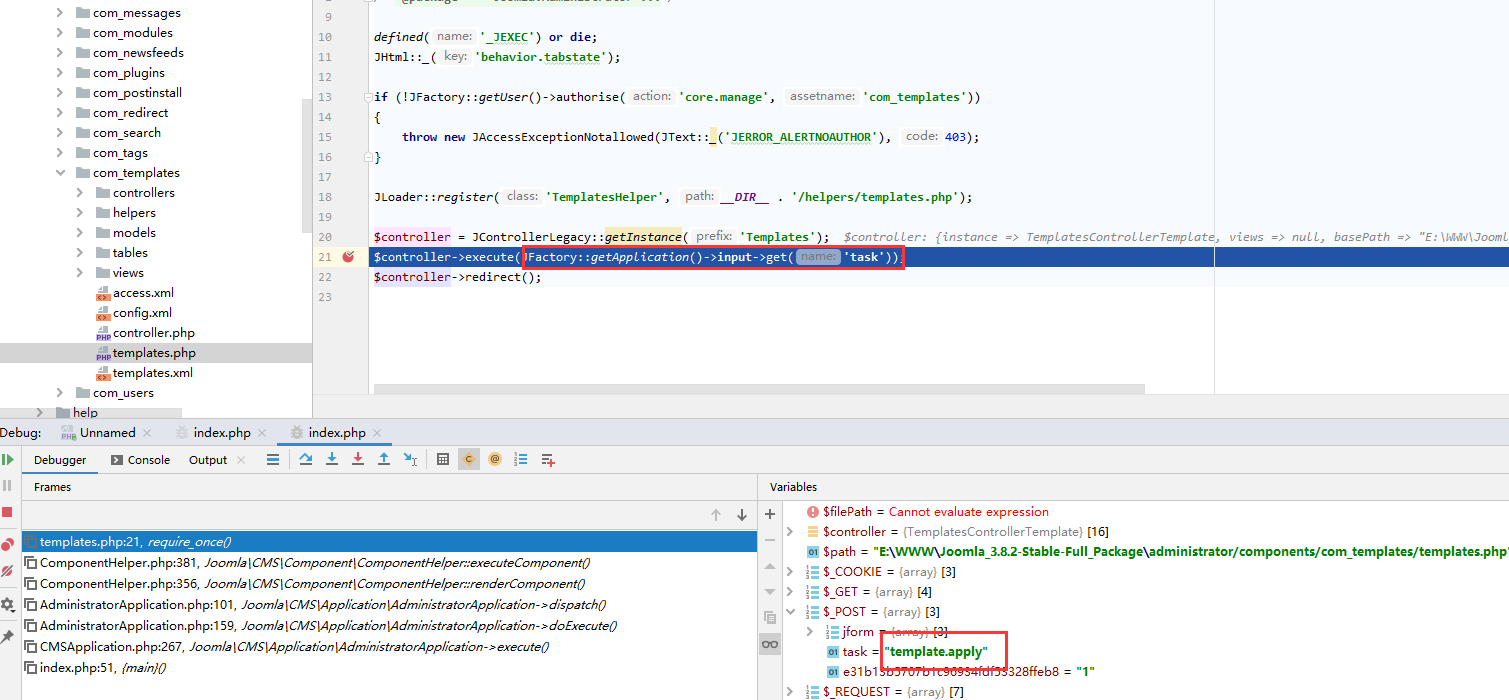Close the Unnamed debug tab
Image resolution: width=1509 pixels, height=700 pixels.
[147, 433]
